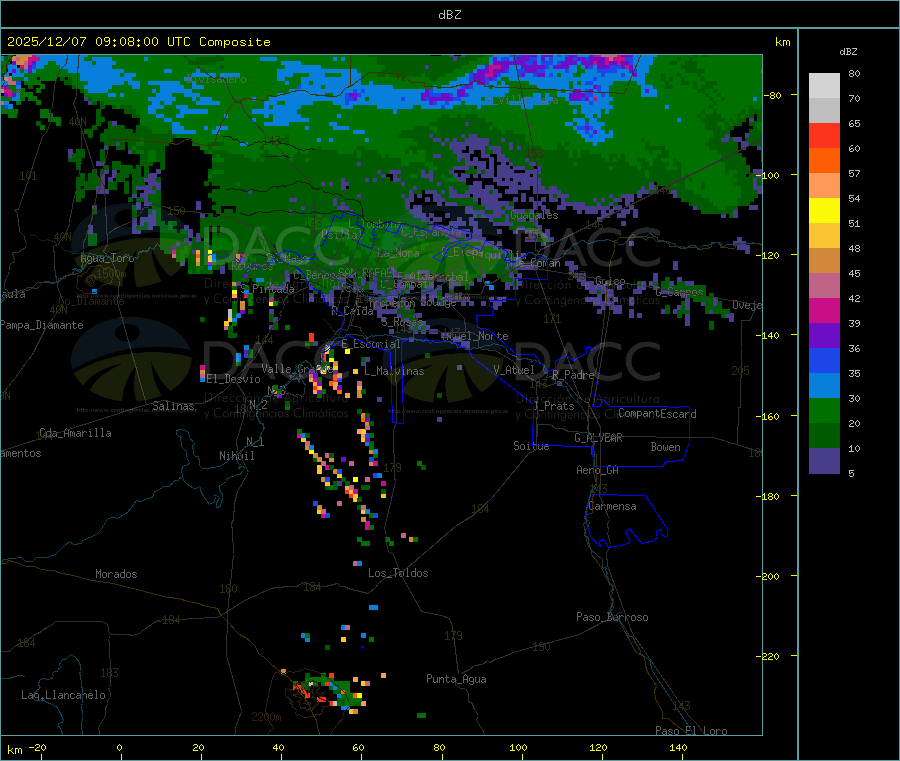Click the '-200' tick on right km axis

pos(767,576)
